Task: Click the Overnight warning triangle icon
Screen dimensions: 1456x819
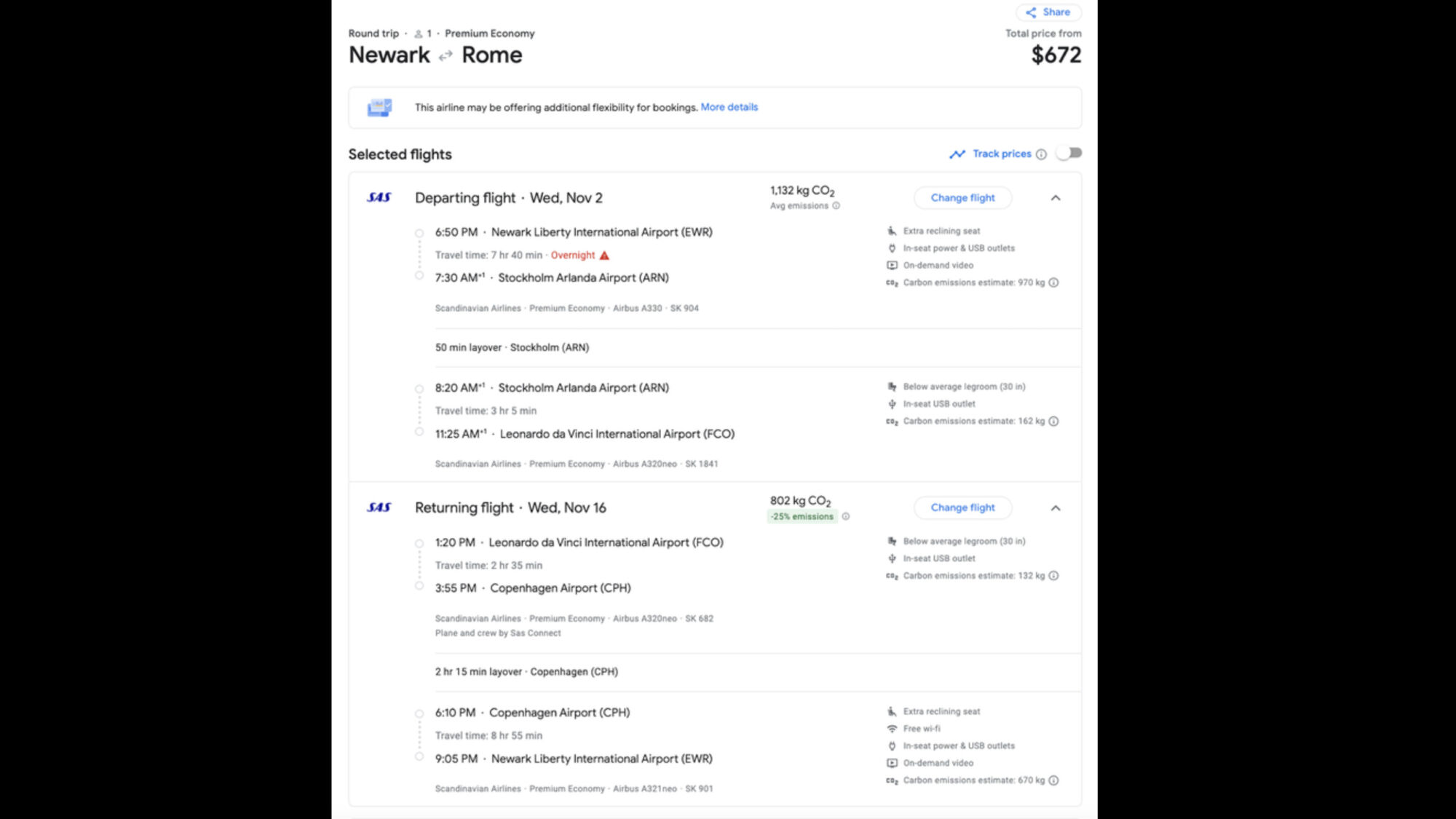Action: (604, 255)
